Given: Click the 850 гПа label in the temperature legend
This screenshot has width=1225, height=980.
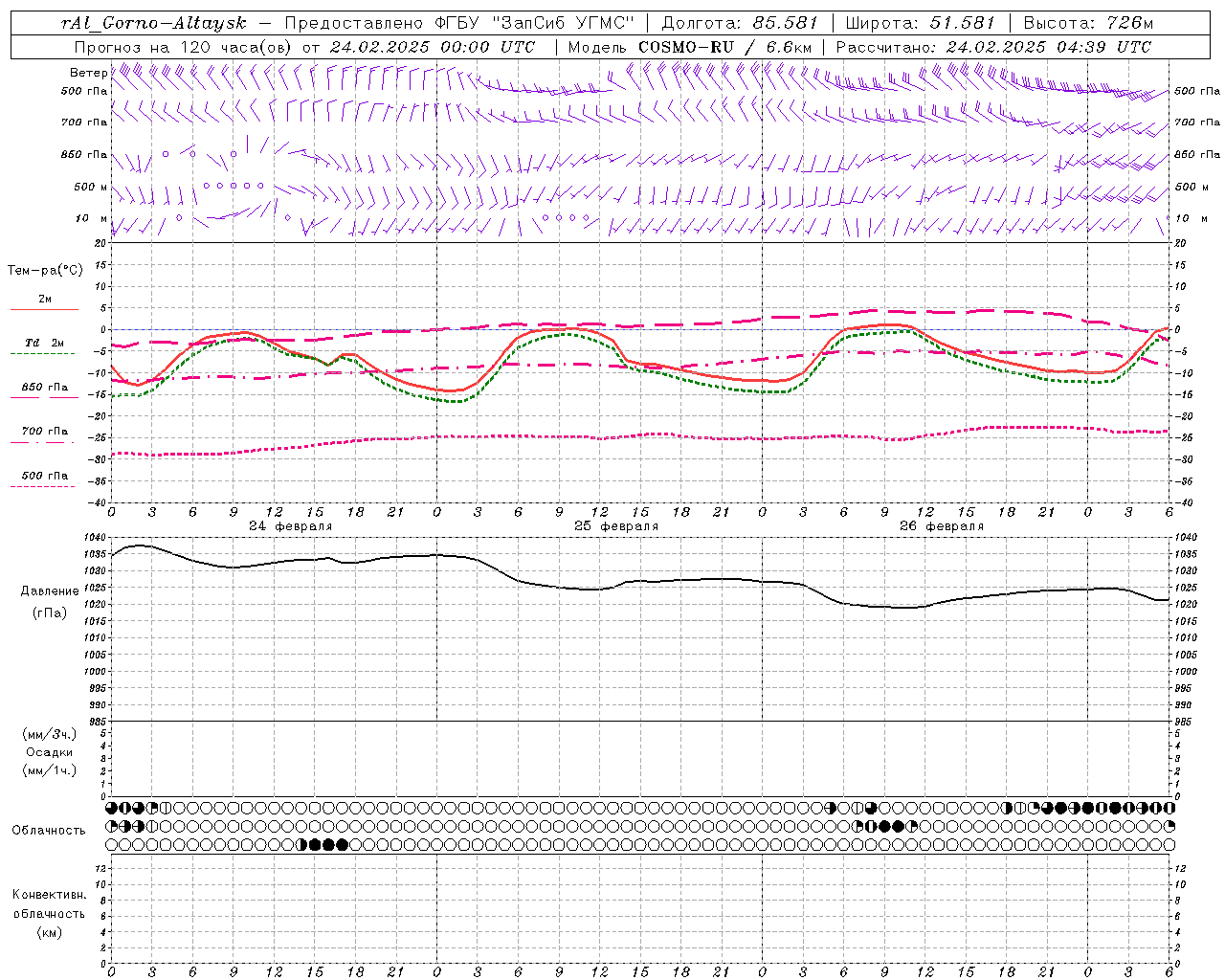Looking at the screenshot, I should pos(45,388).
